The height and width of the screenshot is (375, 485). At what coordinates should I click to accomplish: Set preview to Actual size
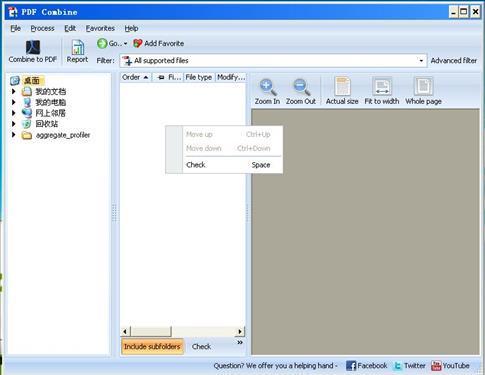[x=342, y=92]
